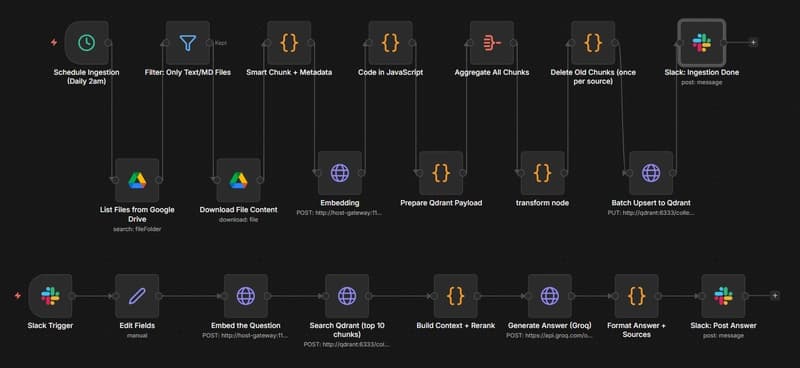Click the Schedule Ingestion lightning trigger indicator
The width and height of the screenshot is (800, 368).
(x=54, y=43)
